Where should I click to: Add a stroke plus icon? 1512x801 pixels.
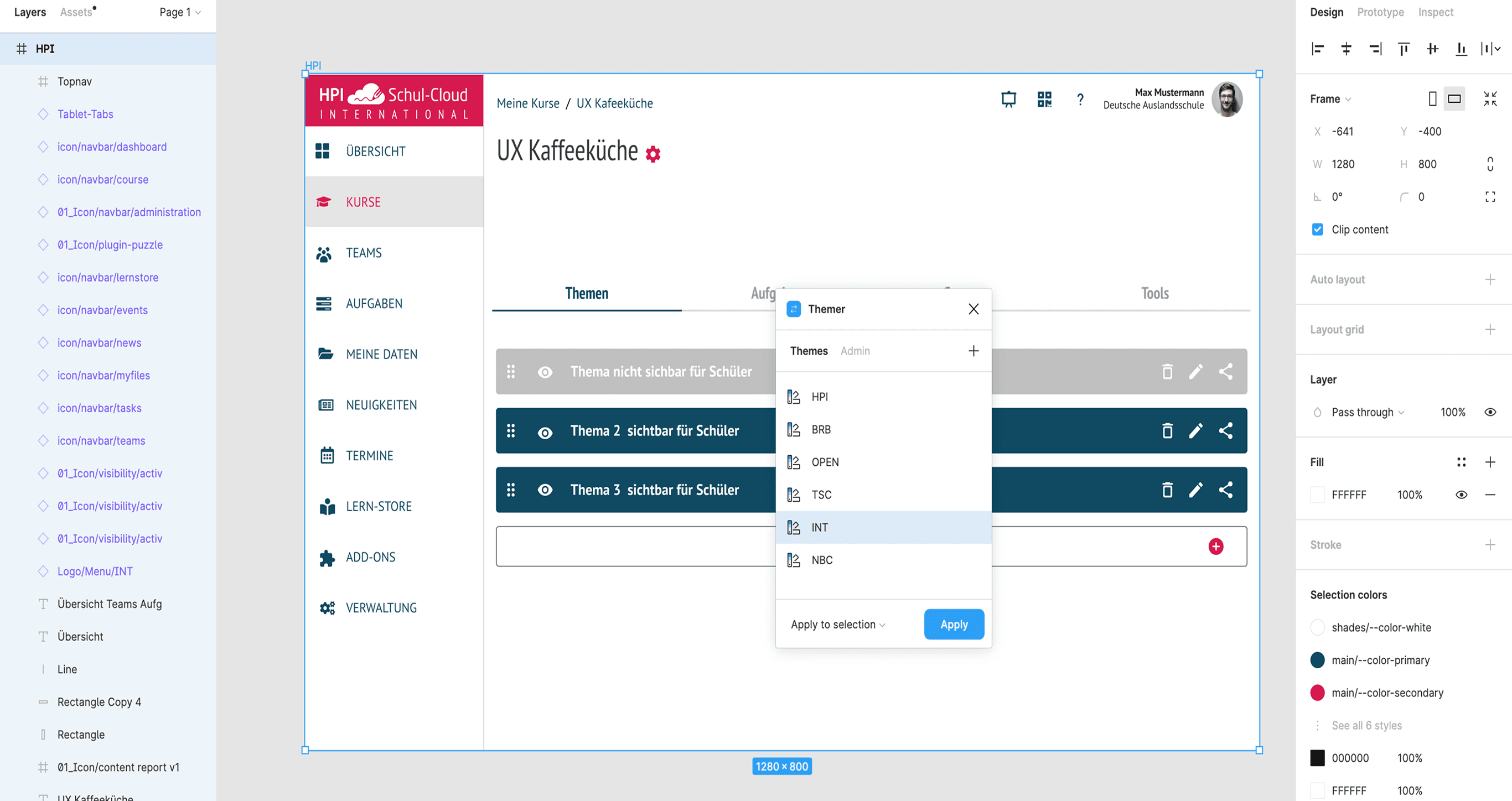pos(1490,545)
